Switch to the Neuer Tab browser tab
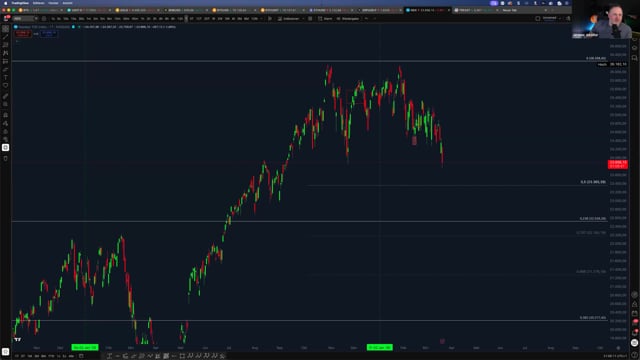640x360 pixels. (x=524, y=10)
